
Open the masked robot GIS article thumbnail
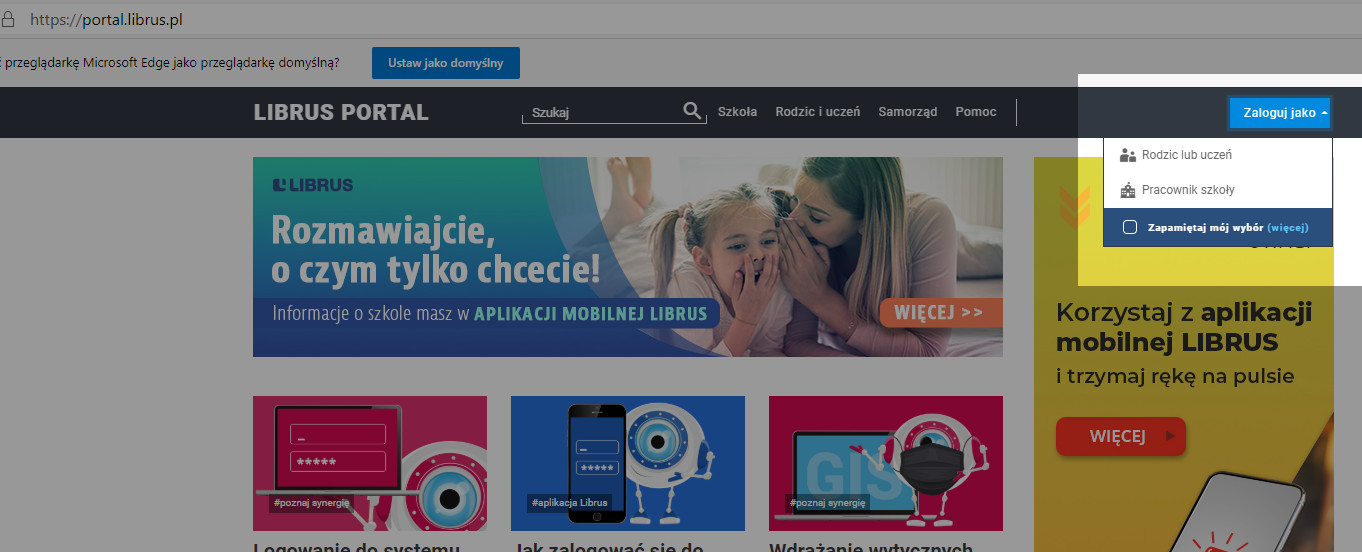[886, 463]
